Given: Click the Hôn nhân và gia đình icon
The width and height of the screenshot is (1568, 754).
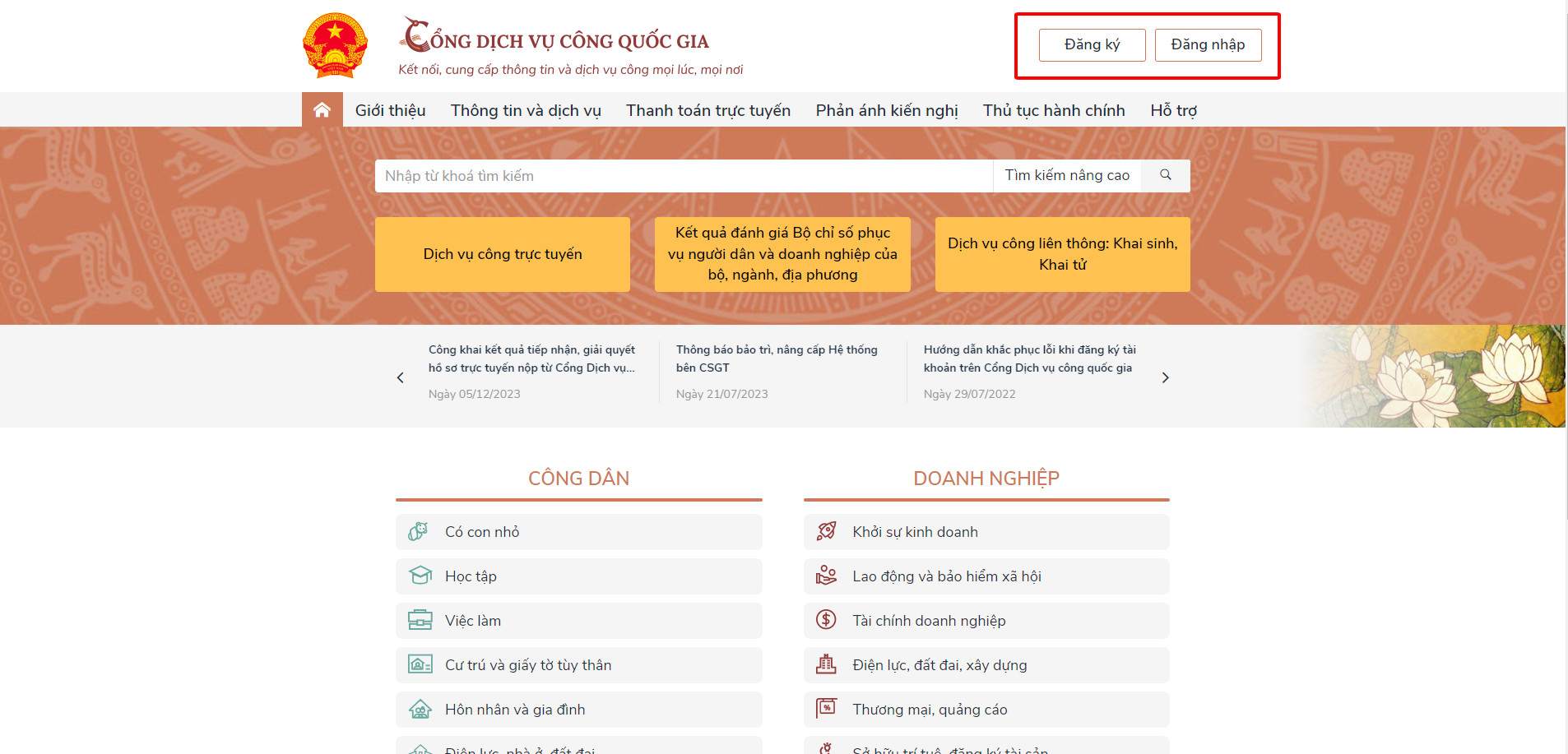Looking at the screenshot, I should pyautogui.click(x=420, y=709).
